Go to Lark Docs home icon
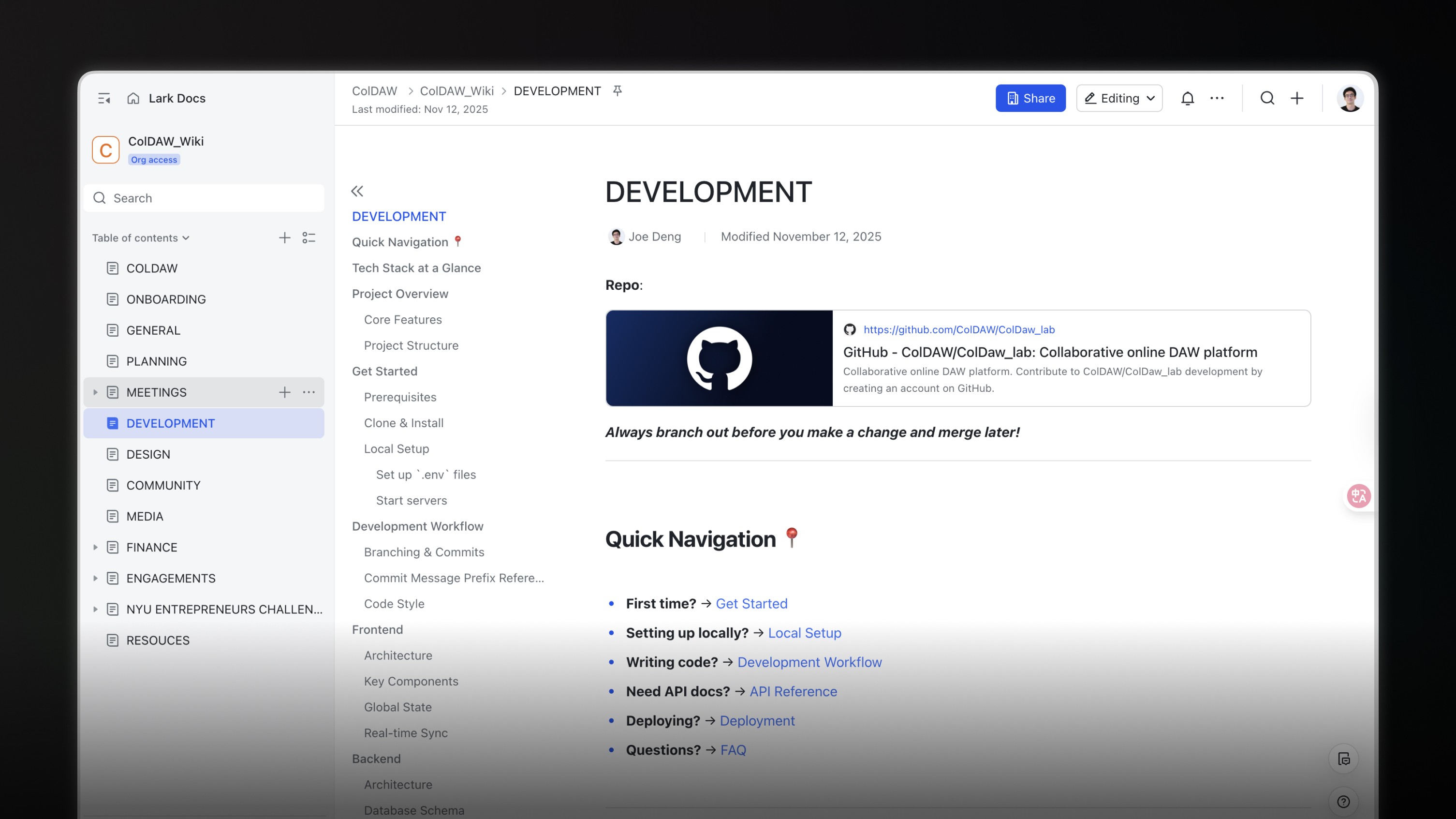The image size is (1456, 819). [x=133, y=98]
